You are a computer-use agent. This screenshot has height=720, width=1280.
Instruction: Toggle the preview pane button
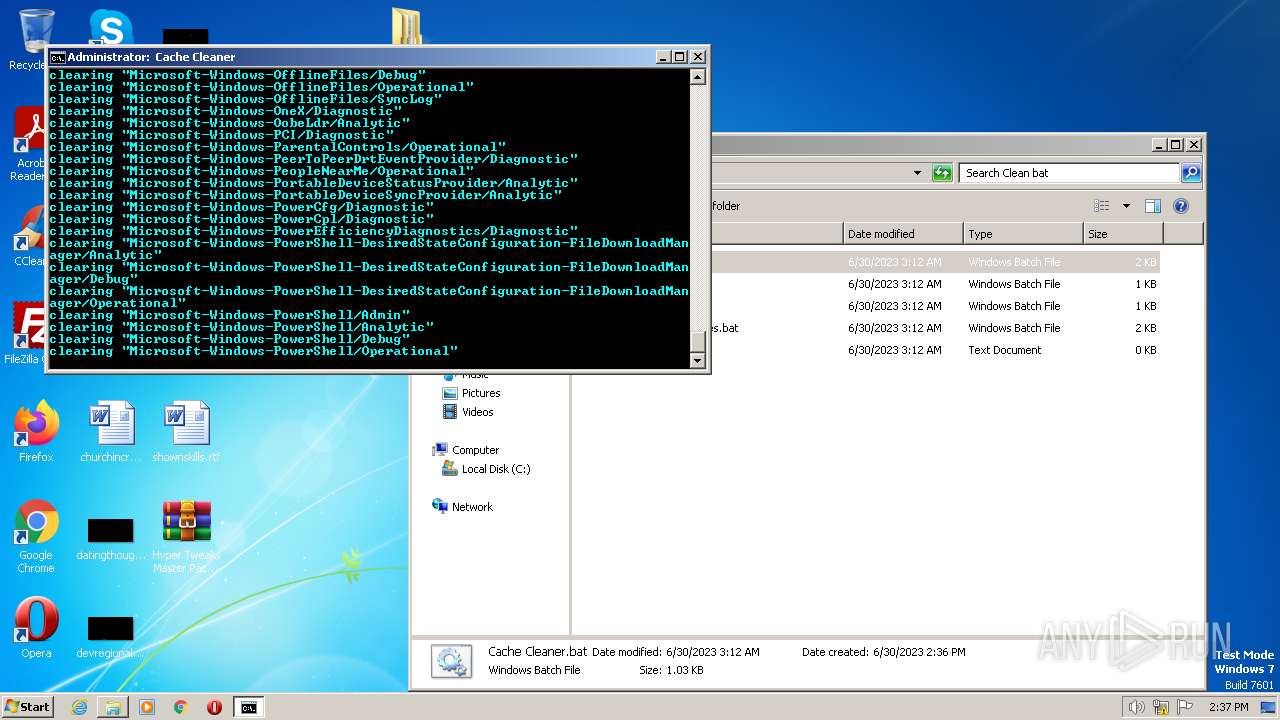[1152, 206]
